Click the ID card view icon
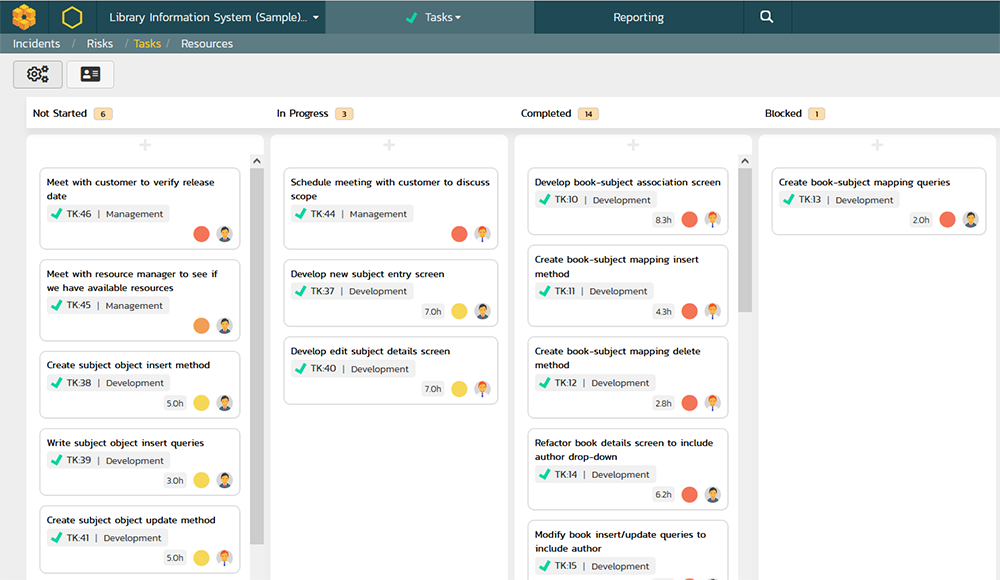This screenshot has width=1000, height=580. (90, 74)
